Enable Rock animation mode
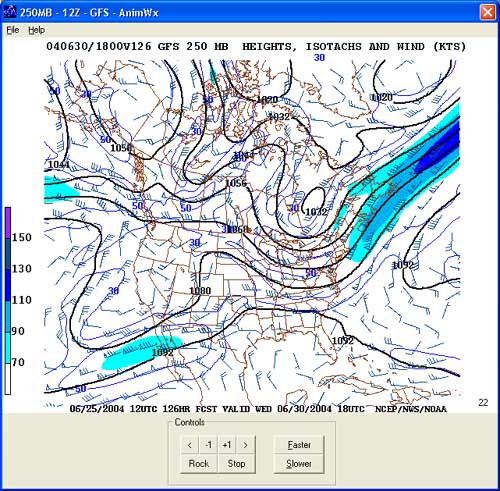This screenshot has height=491, width=500. tap(199, 463)
